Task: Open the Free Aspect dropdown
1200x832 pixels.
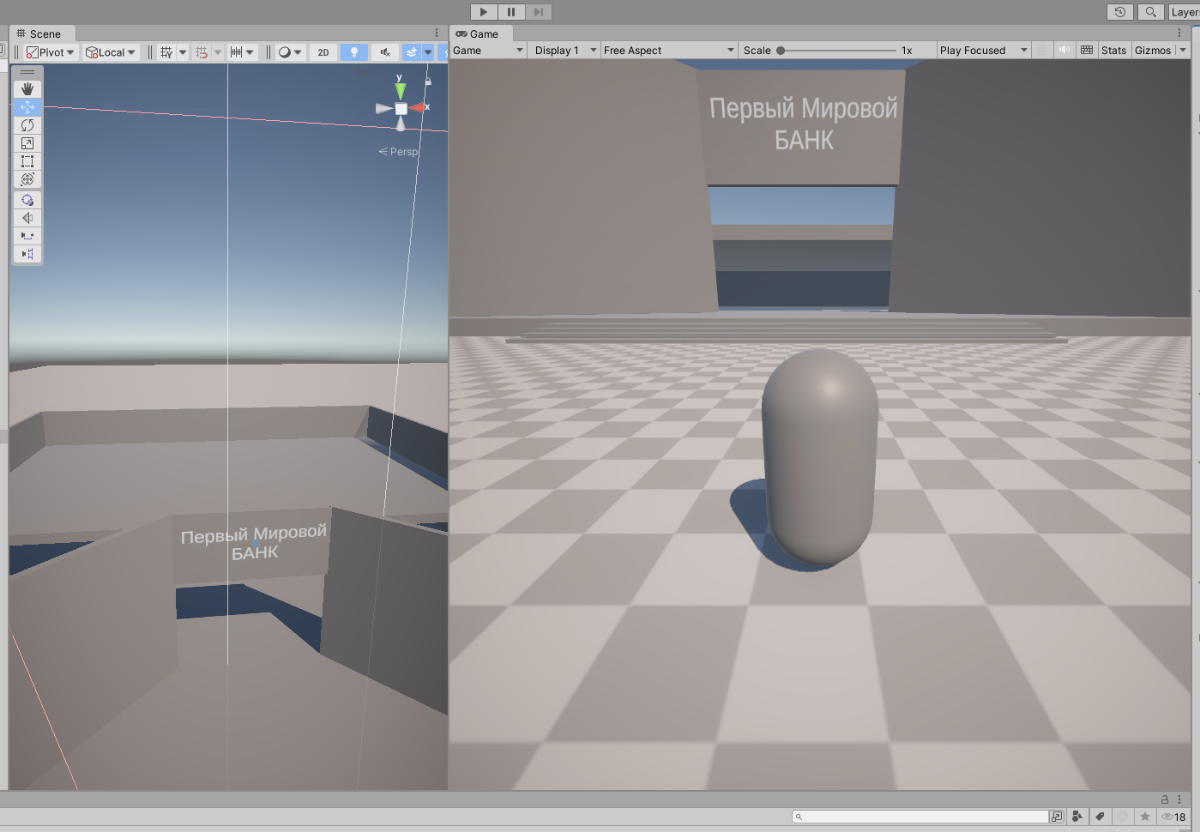Action: click(668, 50)
